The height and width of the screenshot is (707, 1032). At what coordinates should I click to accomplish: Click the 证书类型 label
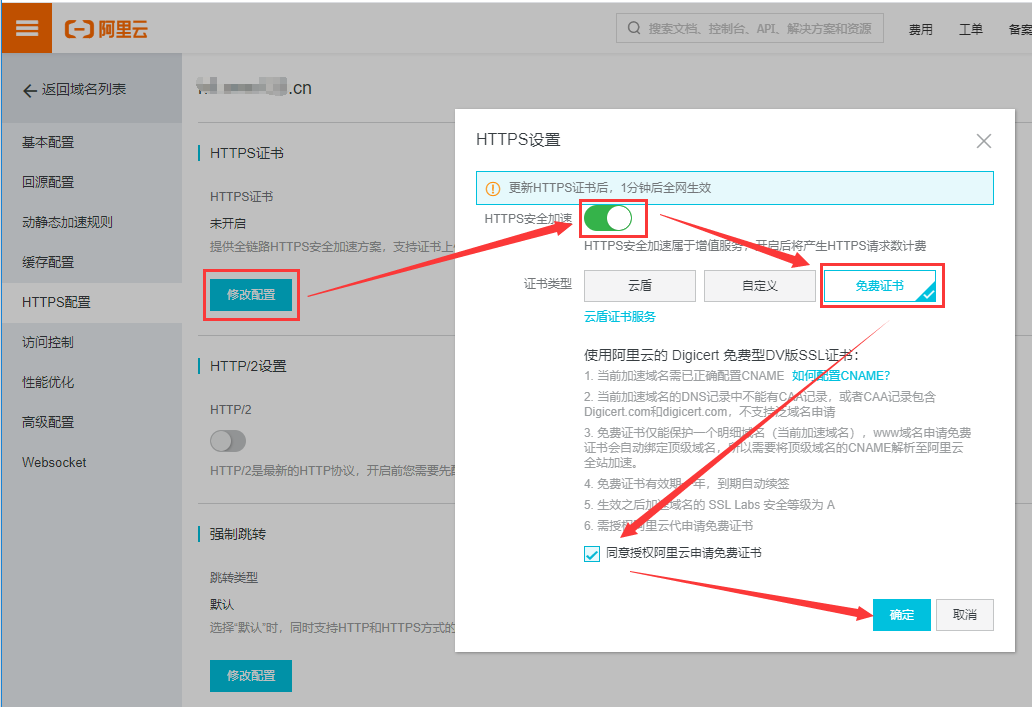(548, 284)
